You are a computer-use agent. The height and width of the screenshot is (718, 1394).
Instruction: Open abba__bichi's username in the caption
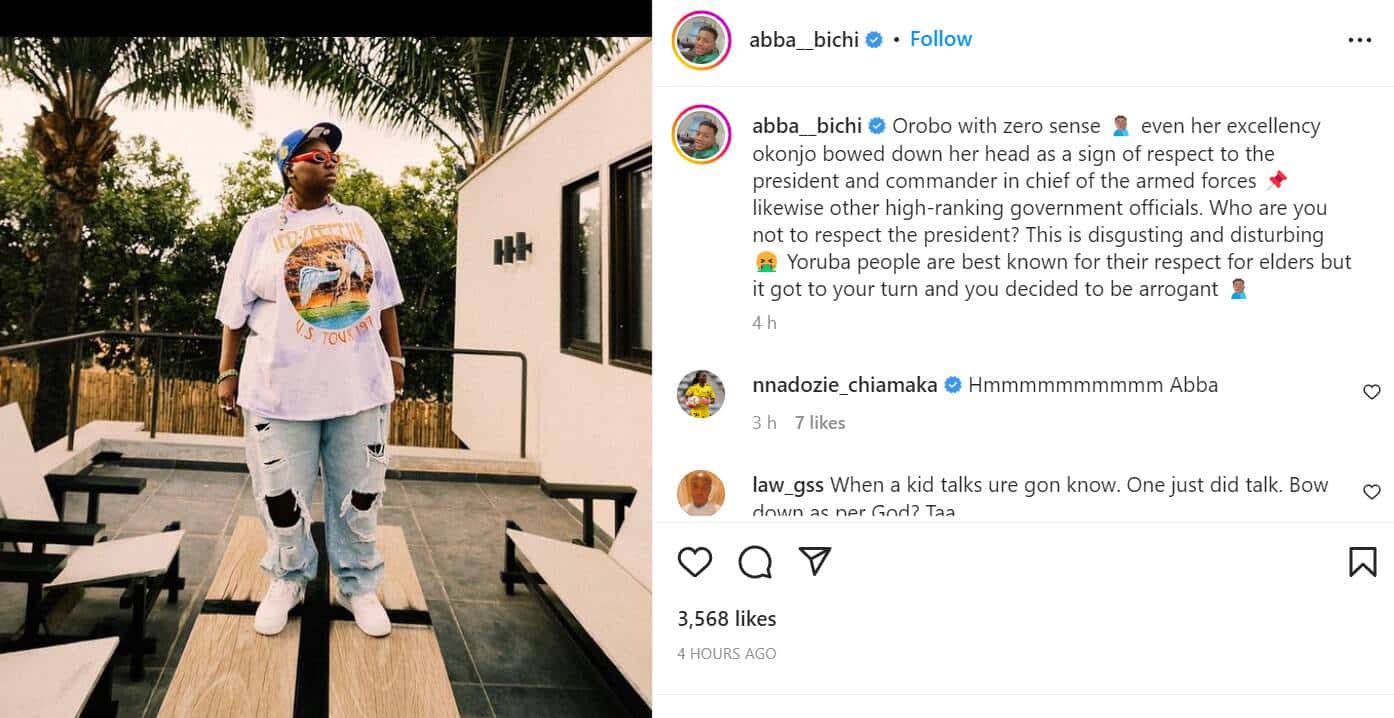805,126
